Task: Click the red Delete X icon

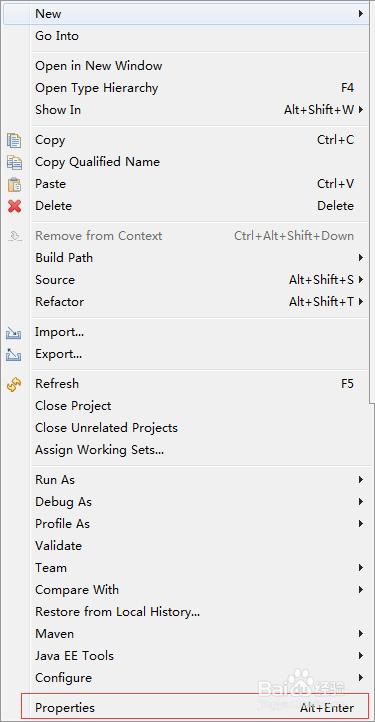Action: [14, 206]
